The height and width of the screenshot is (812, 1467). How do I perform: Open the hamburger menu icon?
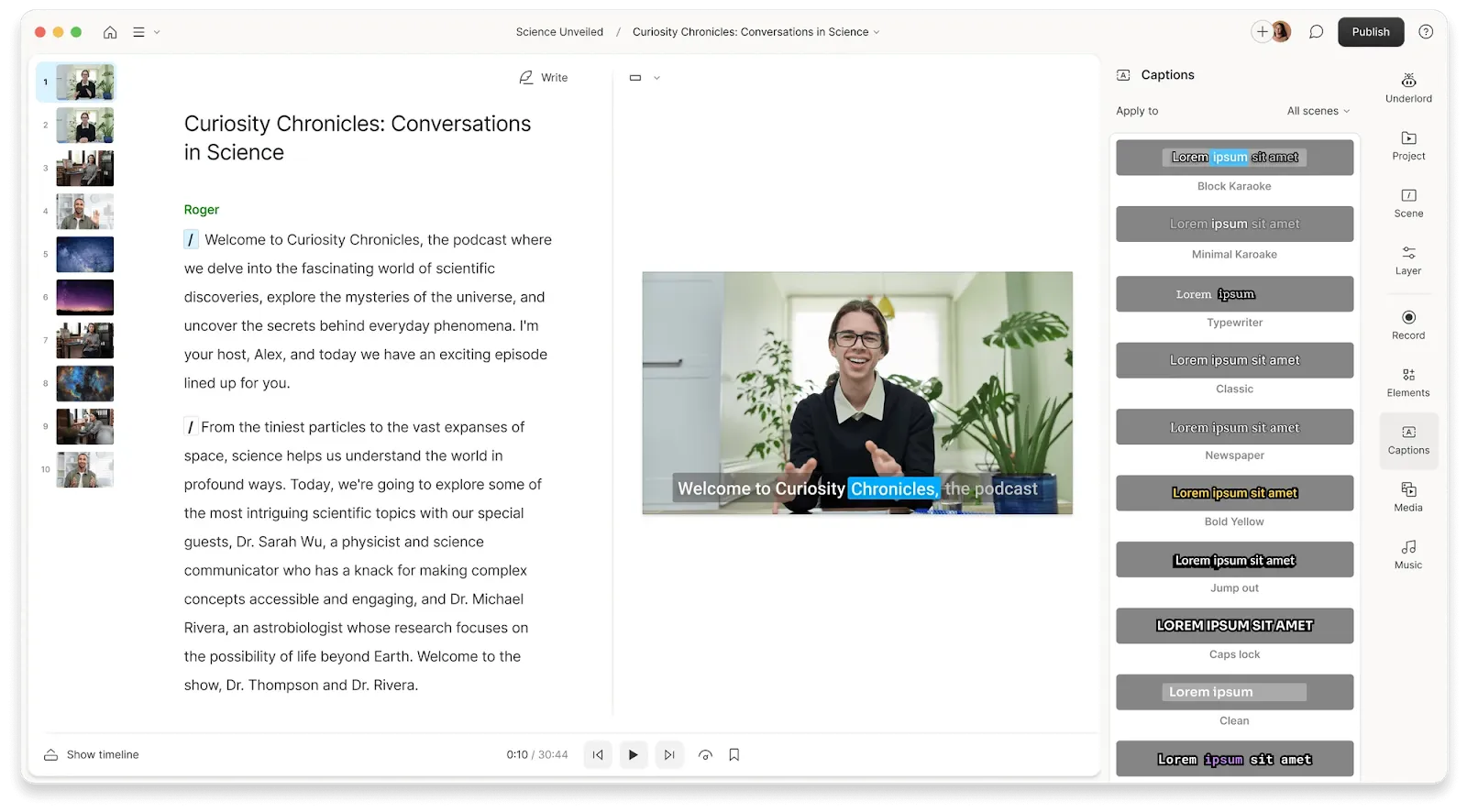tap(138, 32)
